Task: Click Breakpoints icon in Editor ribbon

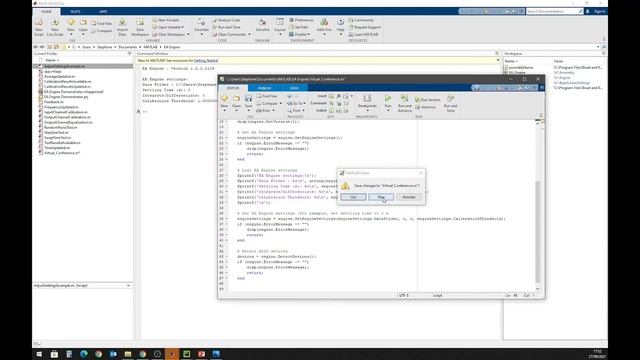Action: (367, 98)
